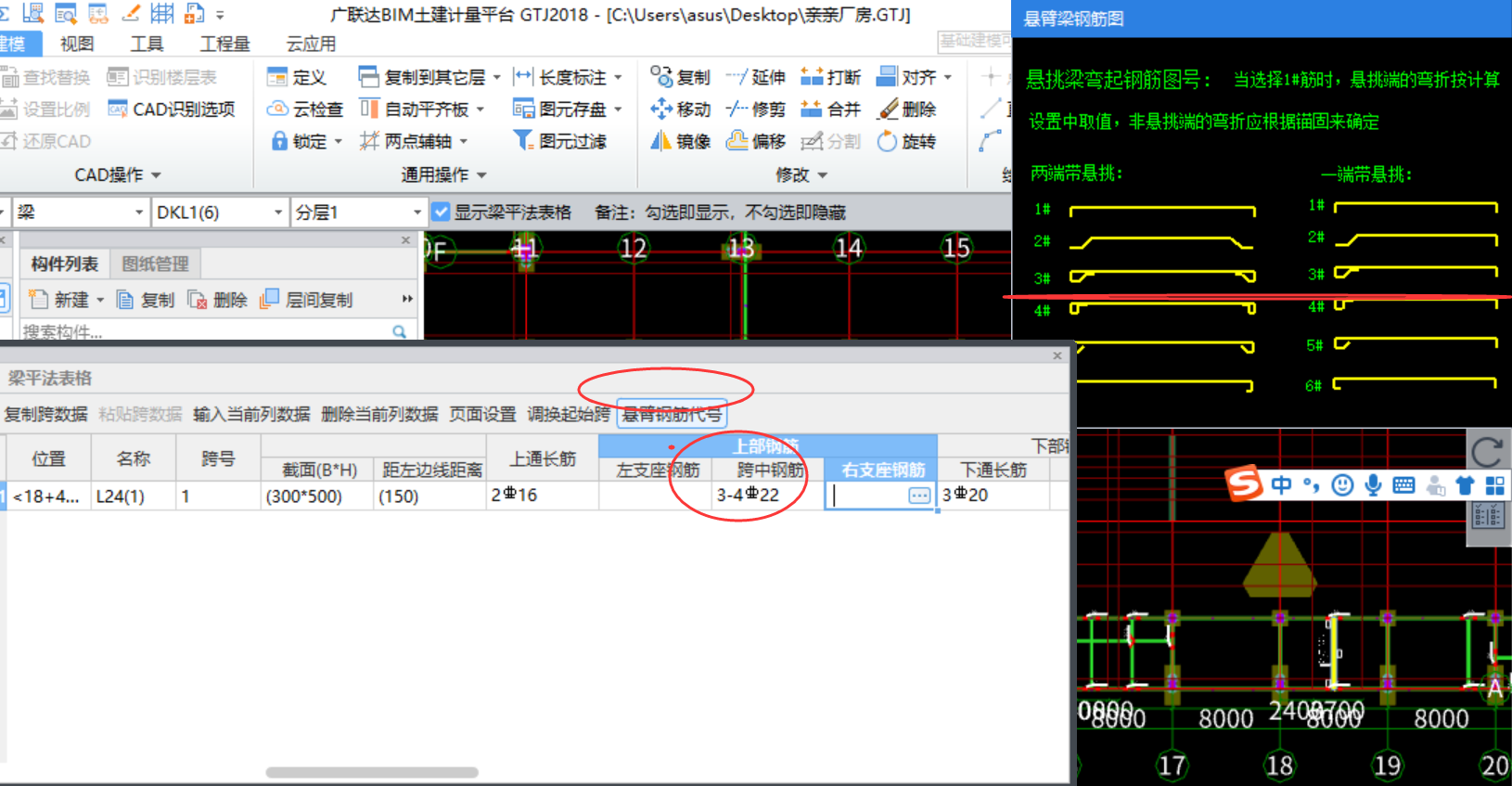Expand the 修改 group arrow
Image resolution: width=1512 pixels, height=786 pixels.
point(822,174)
